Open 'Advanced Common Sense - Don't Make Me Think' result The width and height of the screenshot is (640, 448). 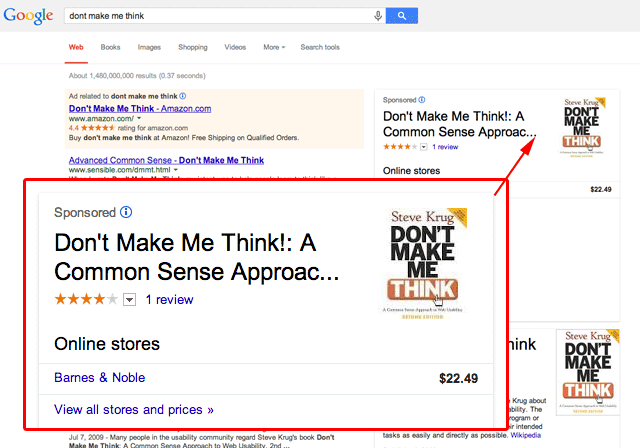166,160
